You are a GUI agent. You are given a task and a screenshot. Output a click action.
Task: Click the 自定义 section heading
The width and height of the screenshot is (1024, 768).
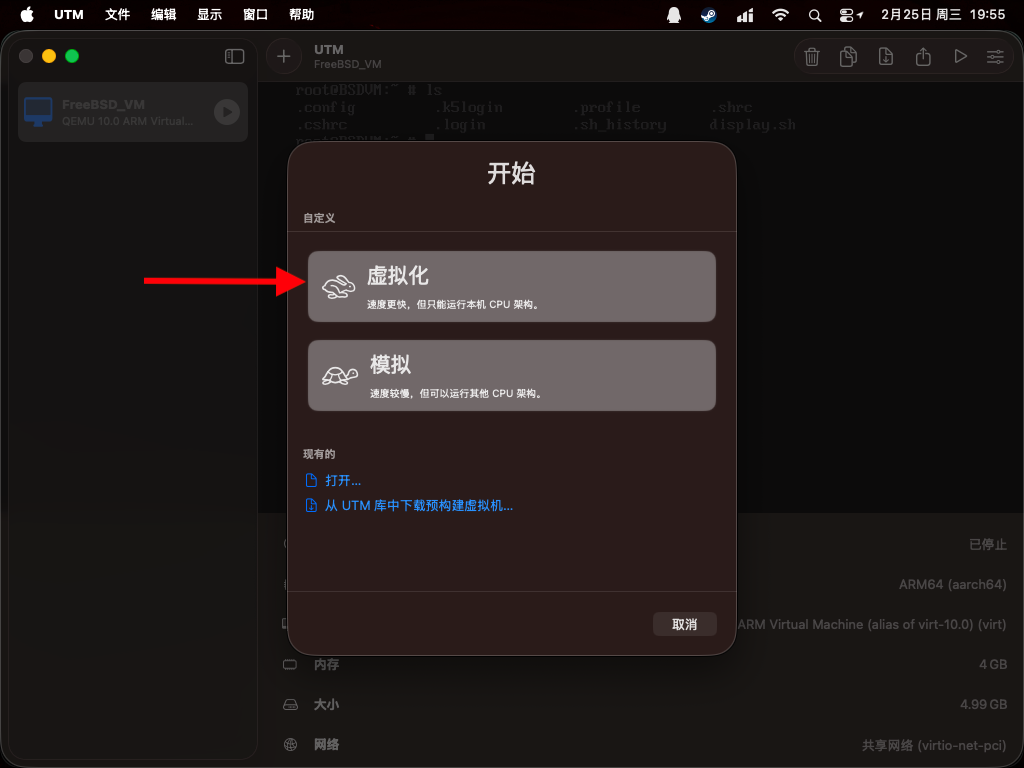pos(319,218)
